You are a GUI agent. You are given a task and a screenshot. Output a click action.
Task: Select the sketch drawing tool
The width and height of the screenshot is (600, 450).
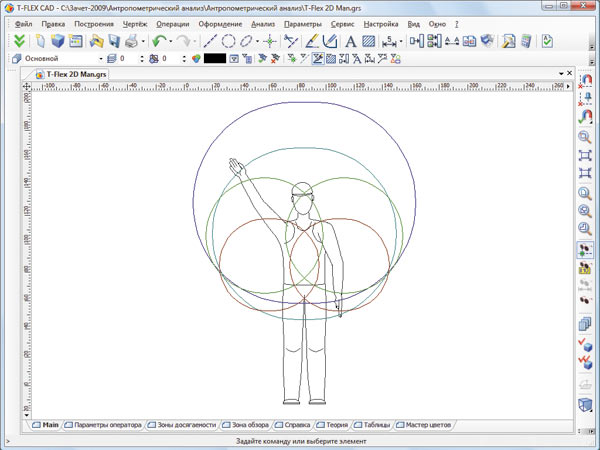(330, 41)
